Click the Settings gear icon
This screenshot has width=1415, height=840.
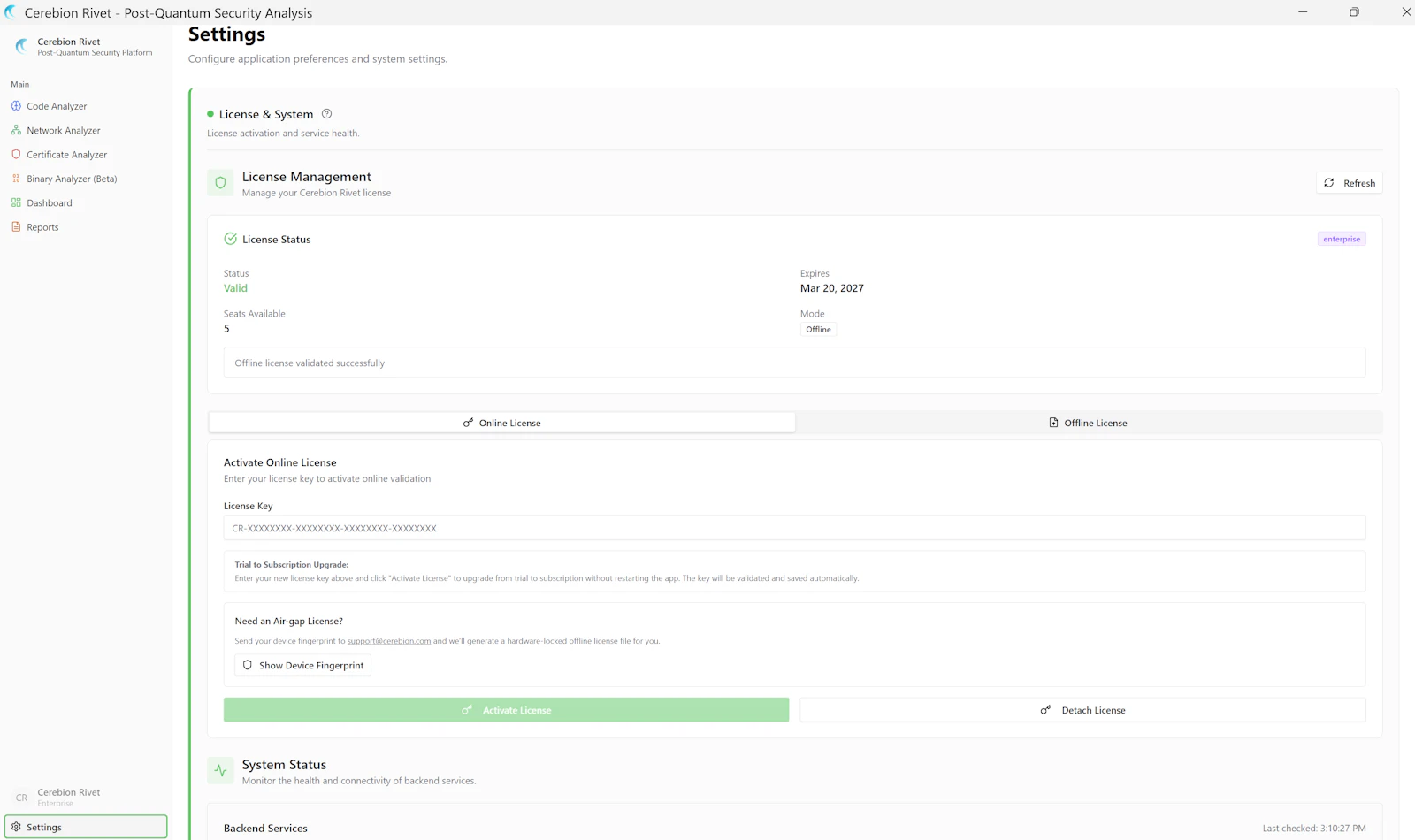point(16,827)
